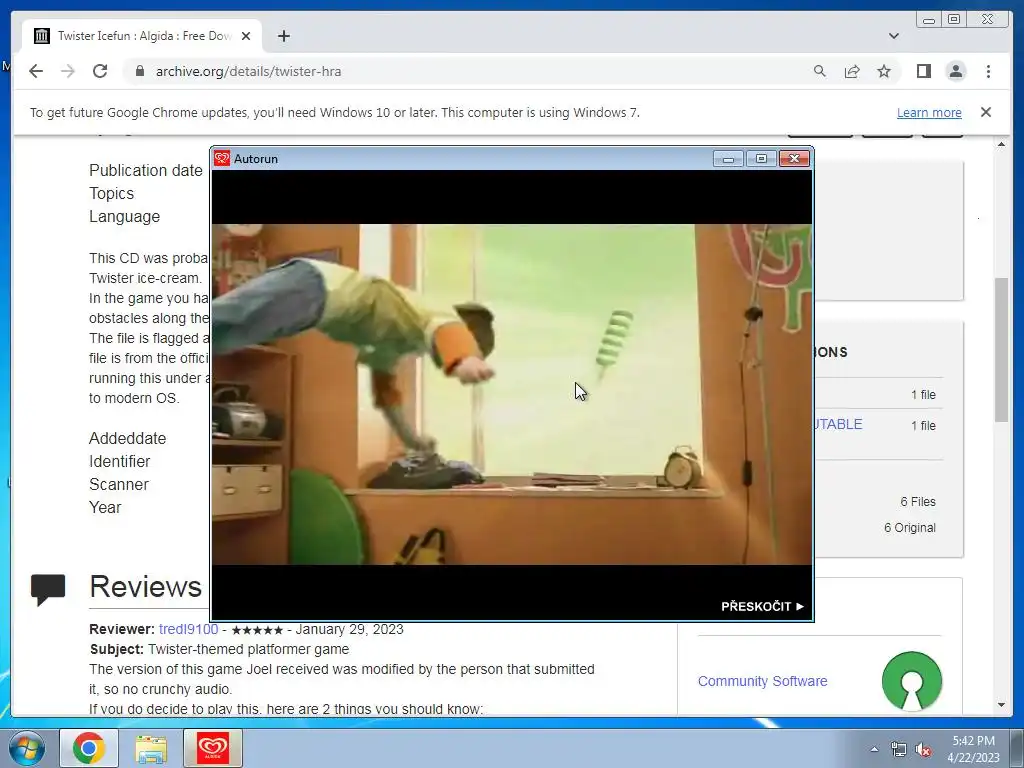
Task: Click the Year label
Action: pyautogui.click(x=105, y=507)
